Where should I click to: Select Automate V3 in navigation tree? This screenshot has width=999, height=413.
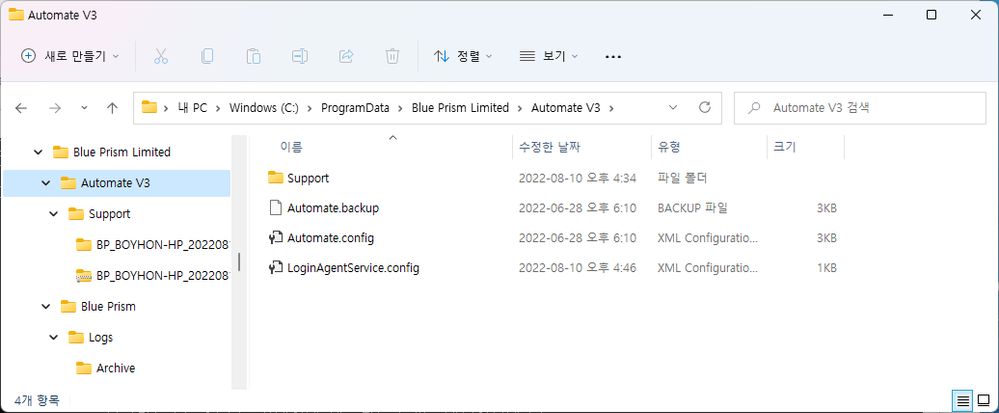[x=115, y=183]
